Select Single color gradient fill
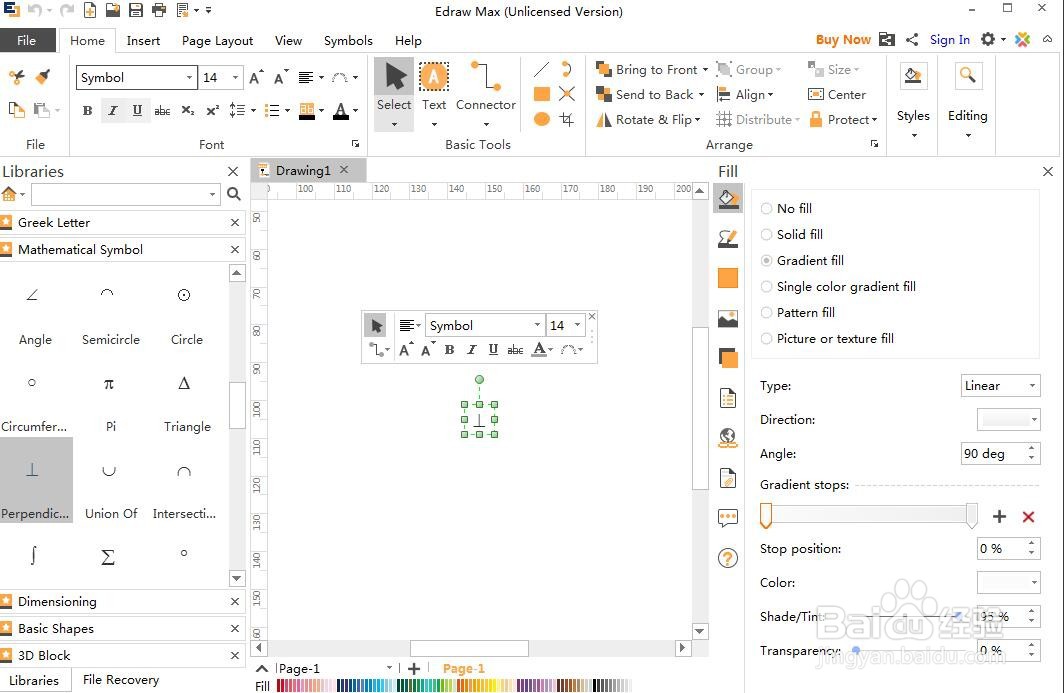 [x=838, y=286]
